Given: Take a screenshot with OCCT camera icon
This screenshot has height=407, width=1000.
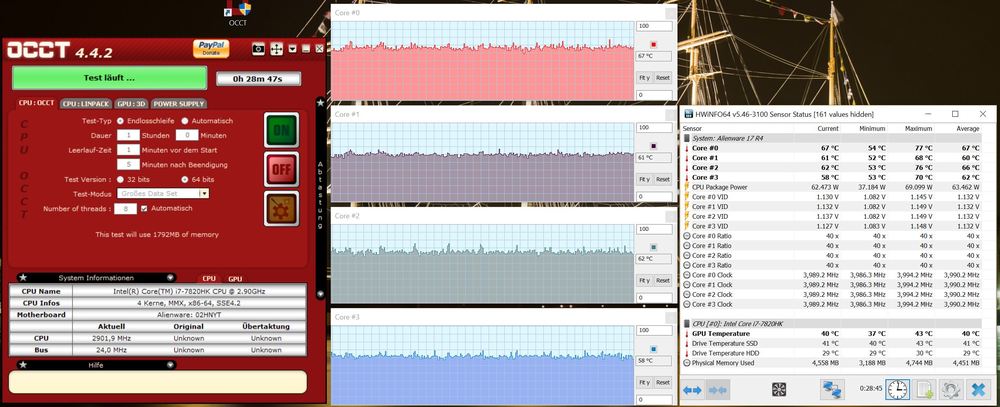Looking at the screenshot, I should [x=258, y=48].
